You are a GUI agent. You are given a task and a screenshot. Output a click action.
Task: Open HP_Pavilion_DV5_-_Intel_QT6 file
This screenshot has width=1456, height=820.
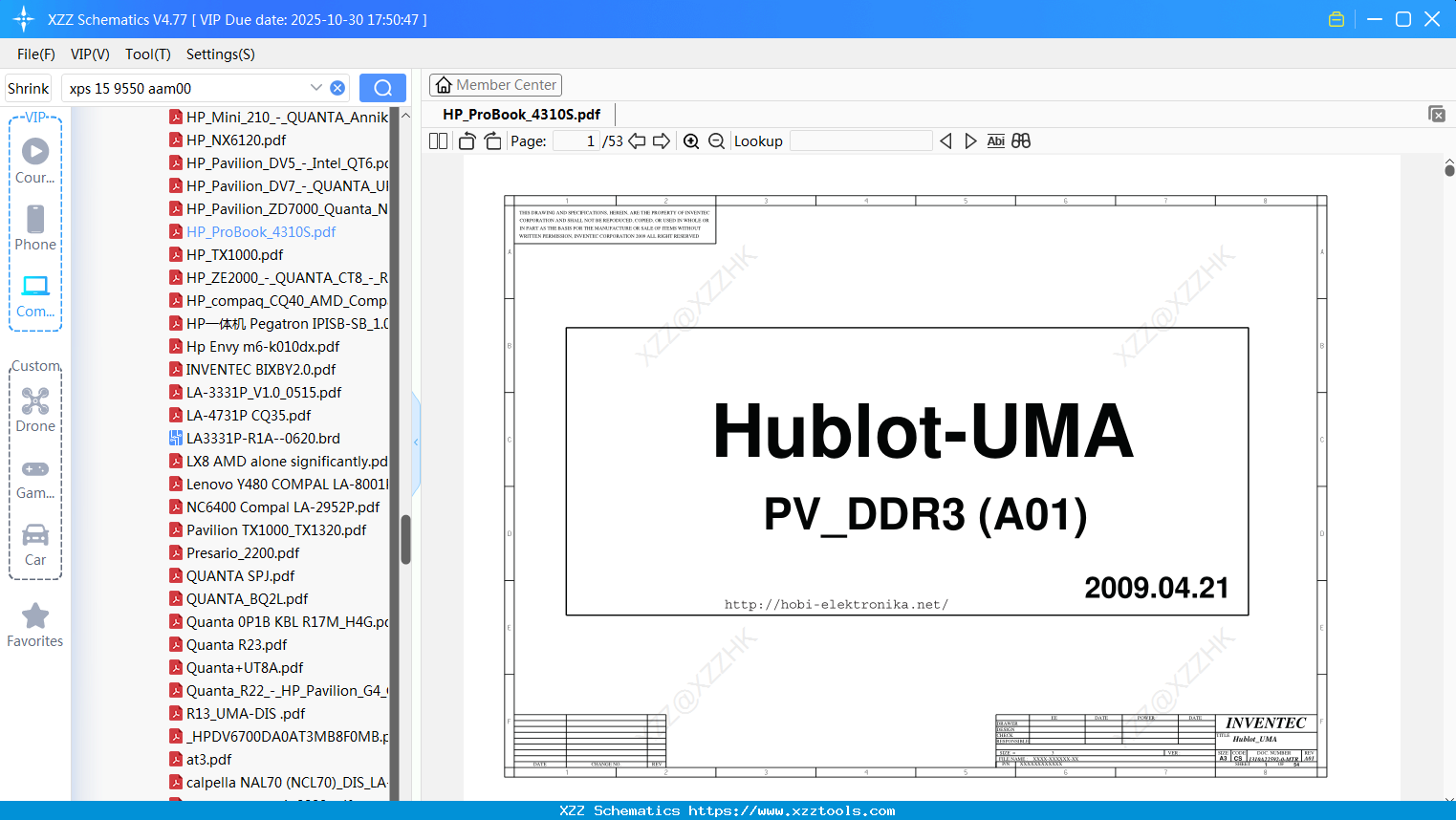point(278,162)
